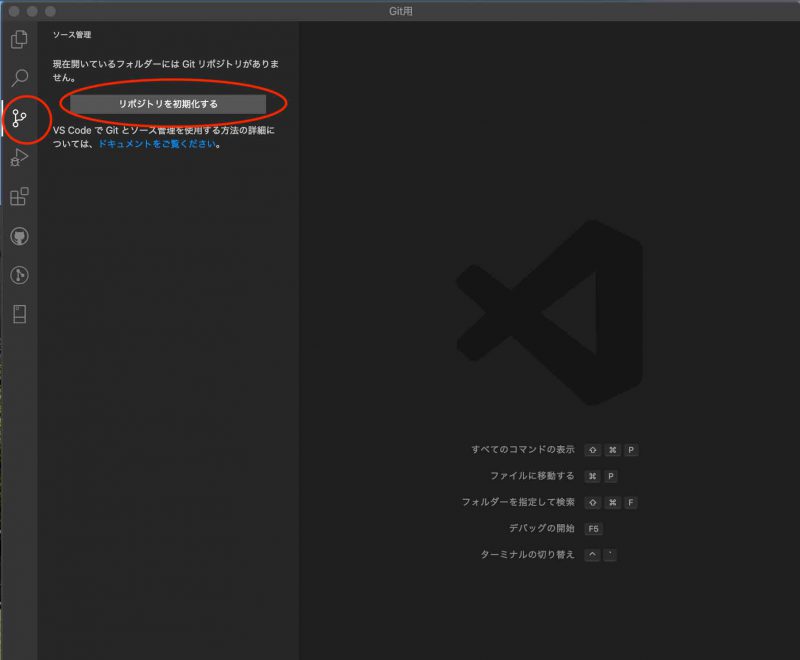Click the フォルダーを指定して検索 shortcut label
This screenshot has height=660, width=800.
click(518, 502)
